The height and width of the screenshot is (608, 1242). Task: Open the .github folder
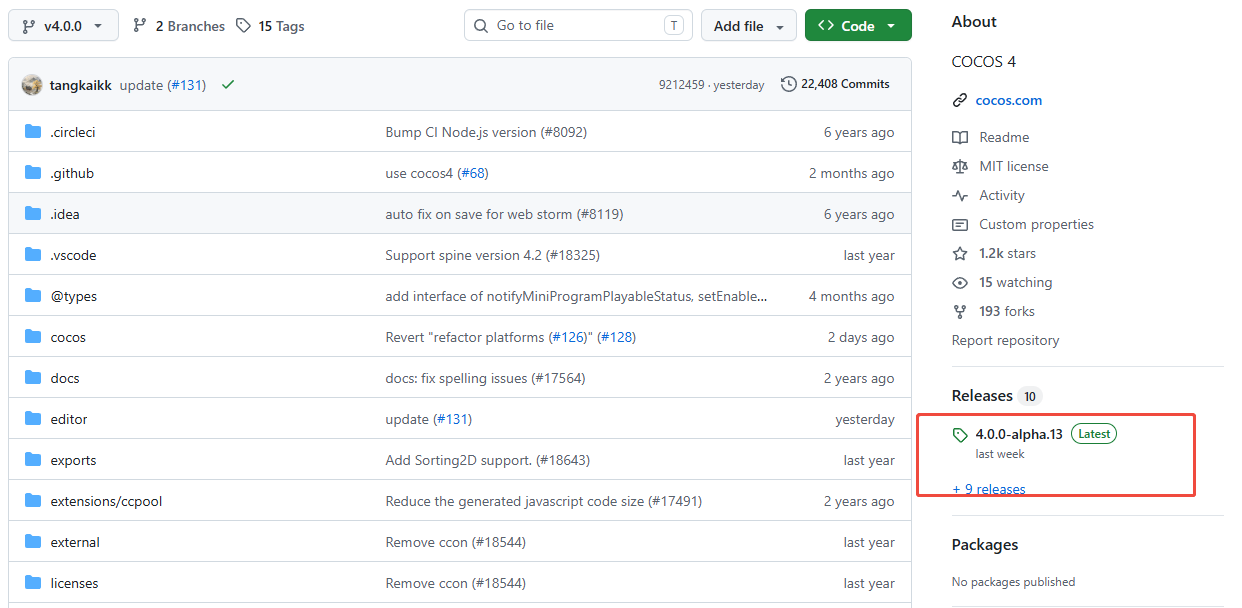[72, 173]
